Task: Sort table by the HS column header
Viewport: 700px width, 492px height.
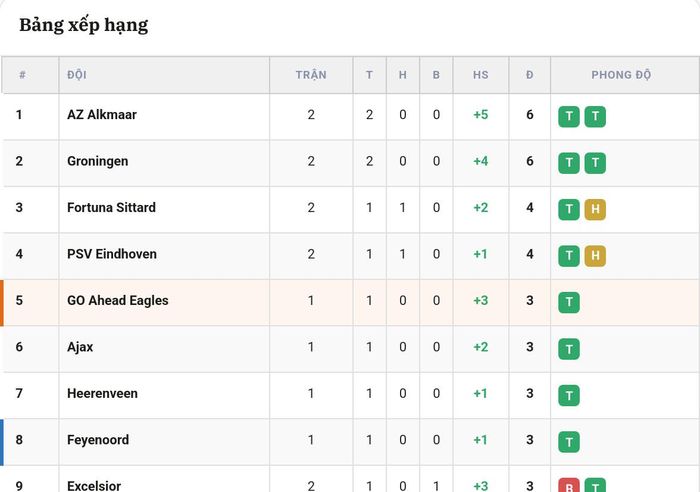Action: tap(481, 75)
